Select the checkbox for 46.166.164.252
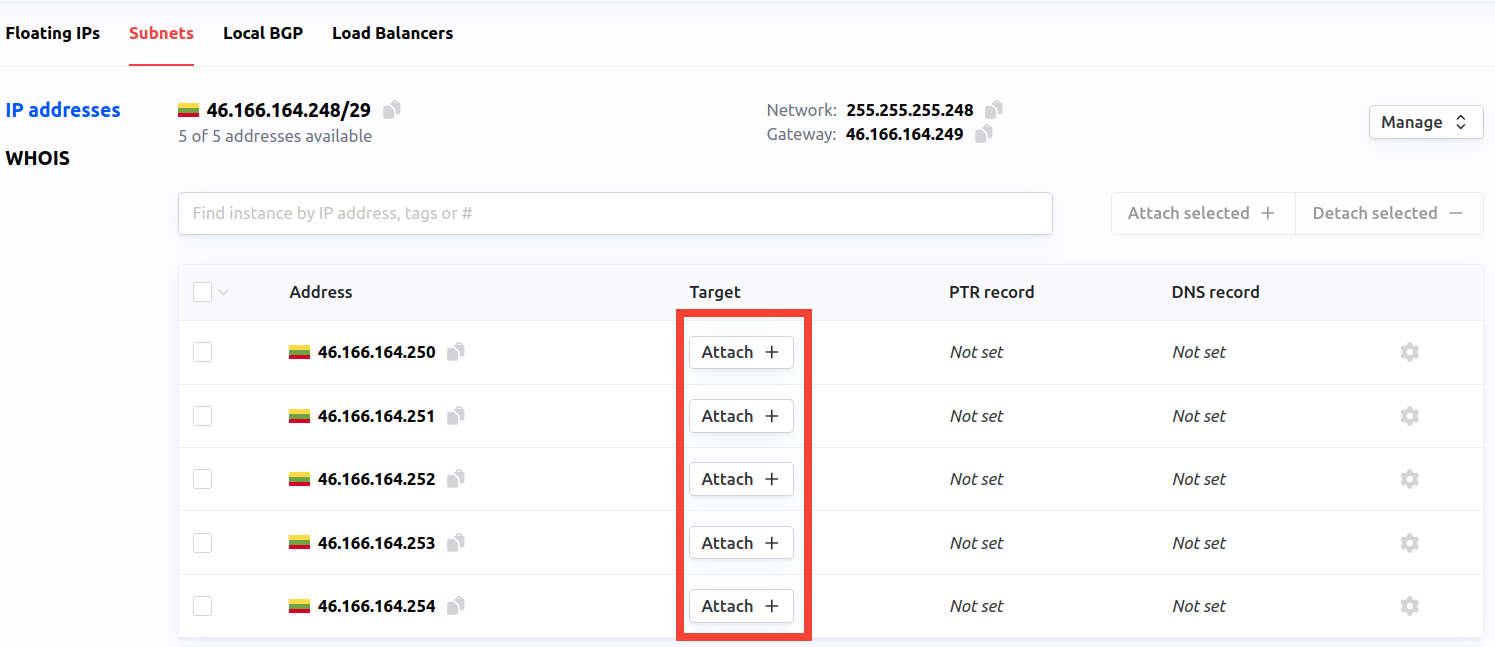1495x647 pixels. pyautogui.click(x=203, y=479)
